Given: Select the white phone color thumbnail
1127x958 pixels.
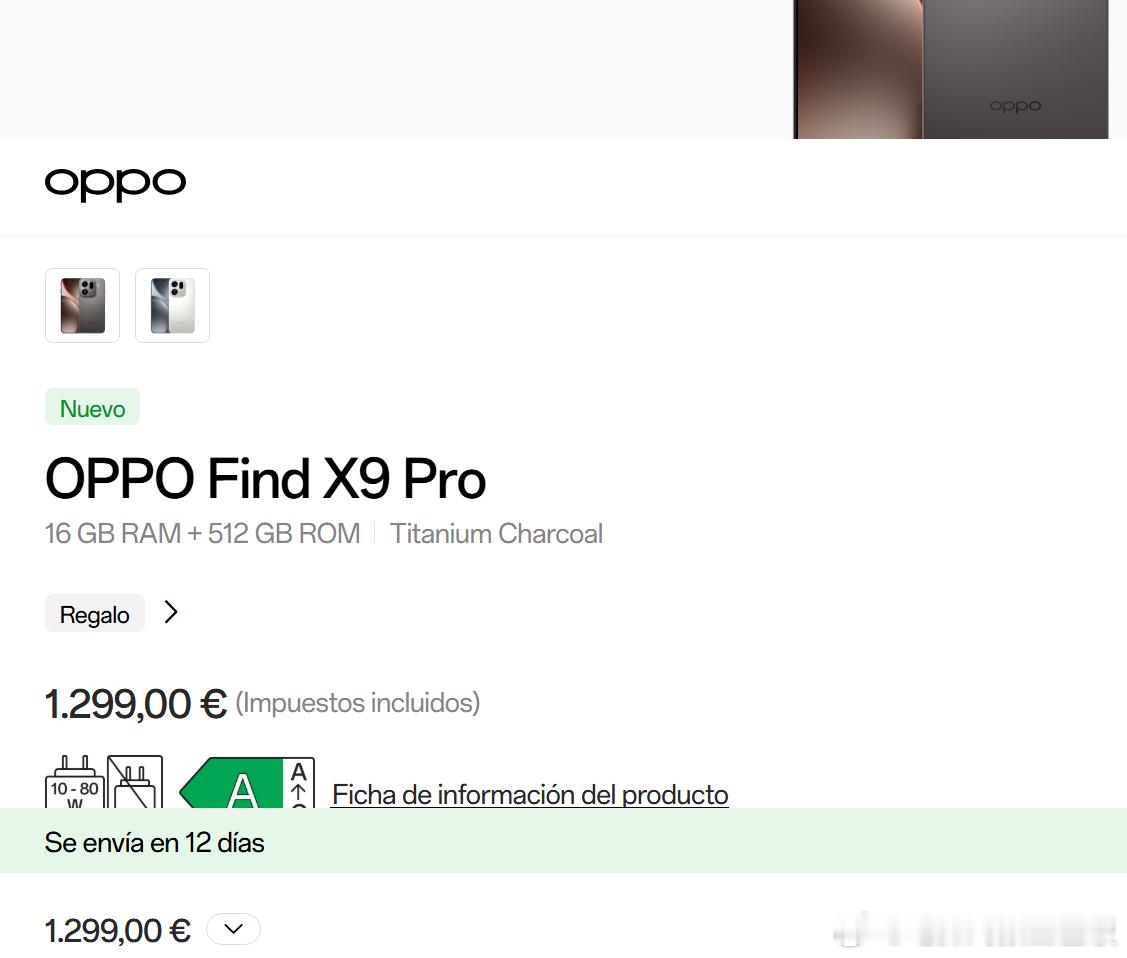Looking at the screenshot, I should (172, 305).
